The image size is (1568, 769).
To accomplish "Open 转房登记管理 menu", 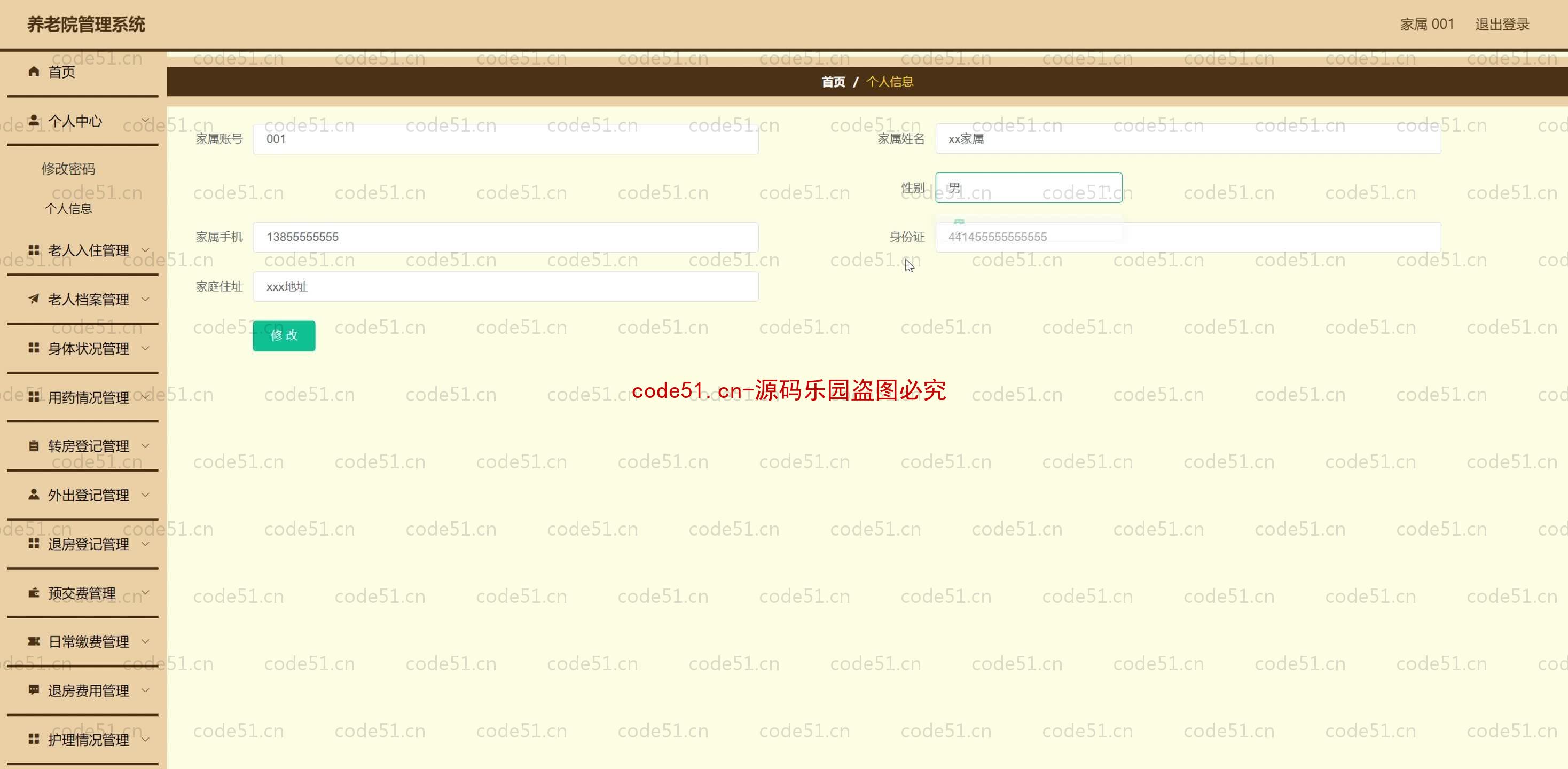I will [x=82, y=446].
